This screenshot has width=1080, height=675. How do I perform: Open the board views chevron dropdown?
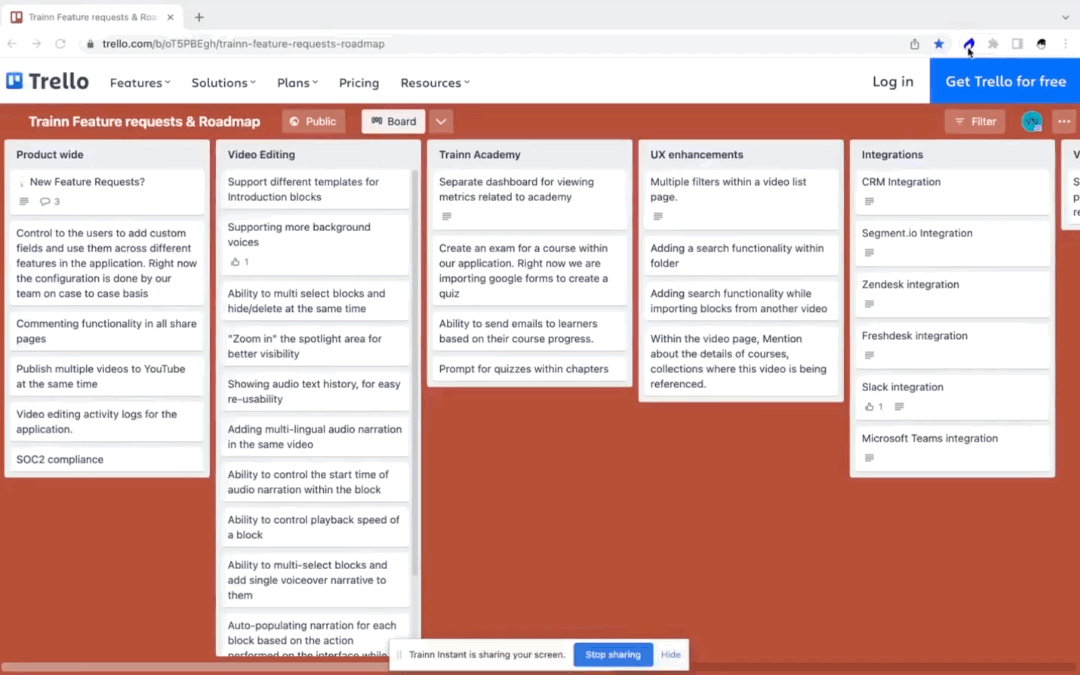click(x=441, y=121)
